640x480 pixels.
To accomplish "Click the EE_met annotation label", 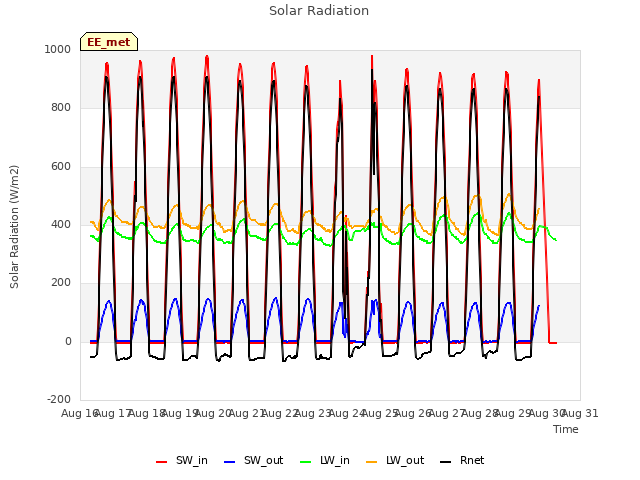I will point(109,42).
